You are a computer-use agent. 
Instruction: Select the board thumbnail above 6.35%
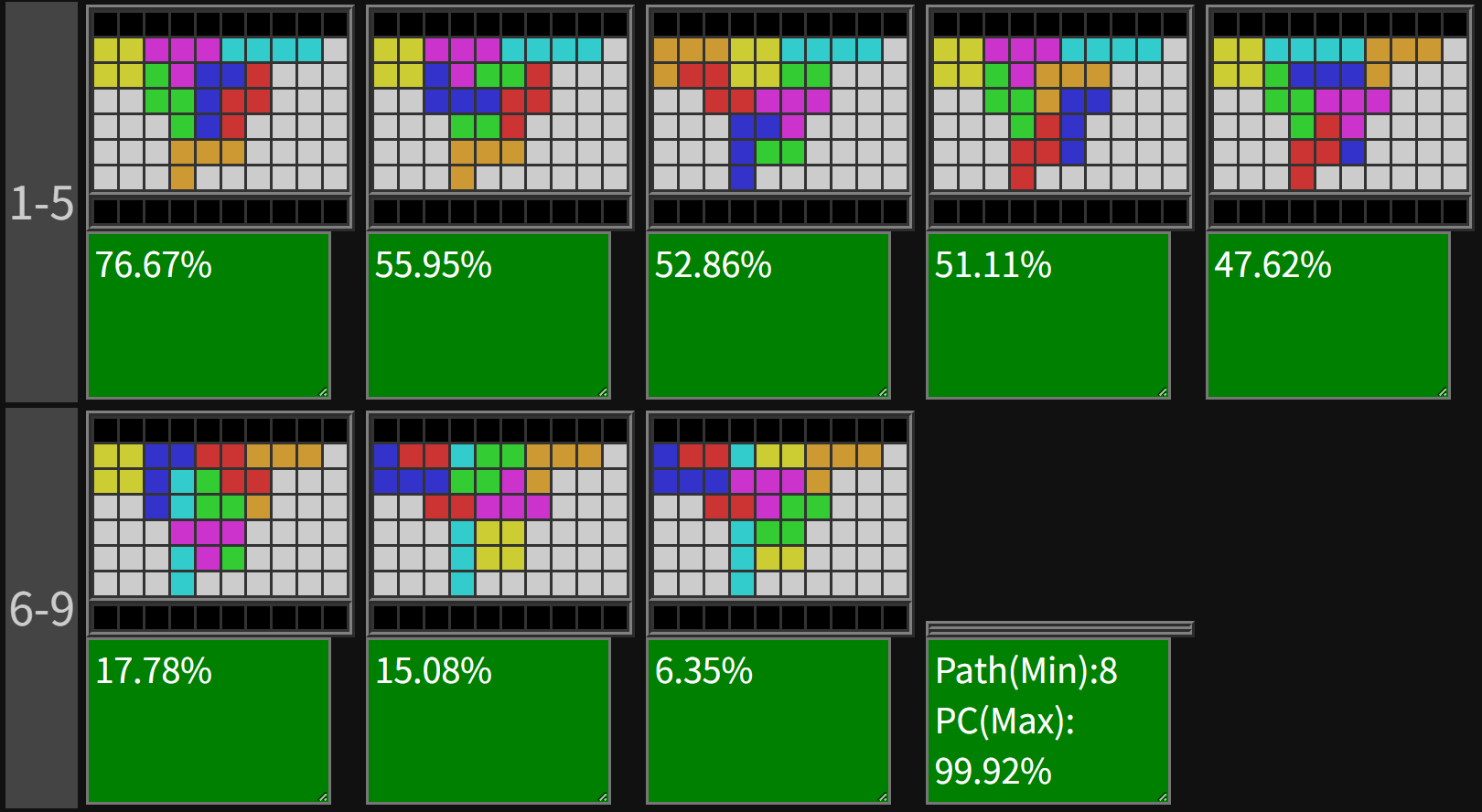click(780, 524)
